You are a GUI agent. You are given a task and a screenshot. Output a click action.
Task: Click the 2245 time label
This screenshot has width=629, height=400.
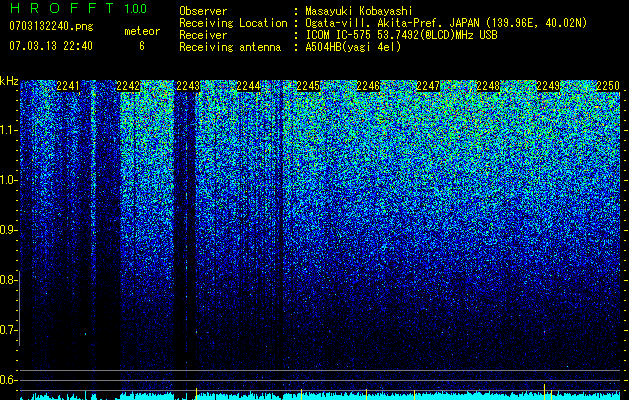(308, 86)
